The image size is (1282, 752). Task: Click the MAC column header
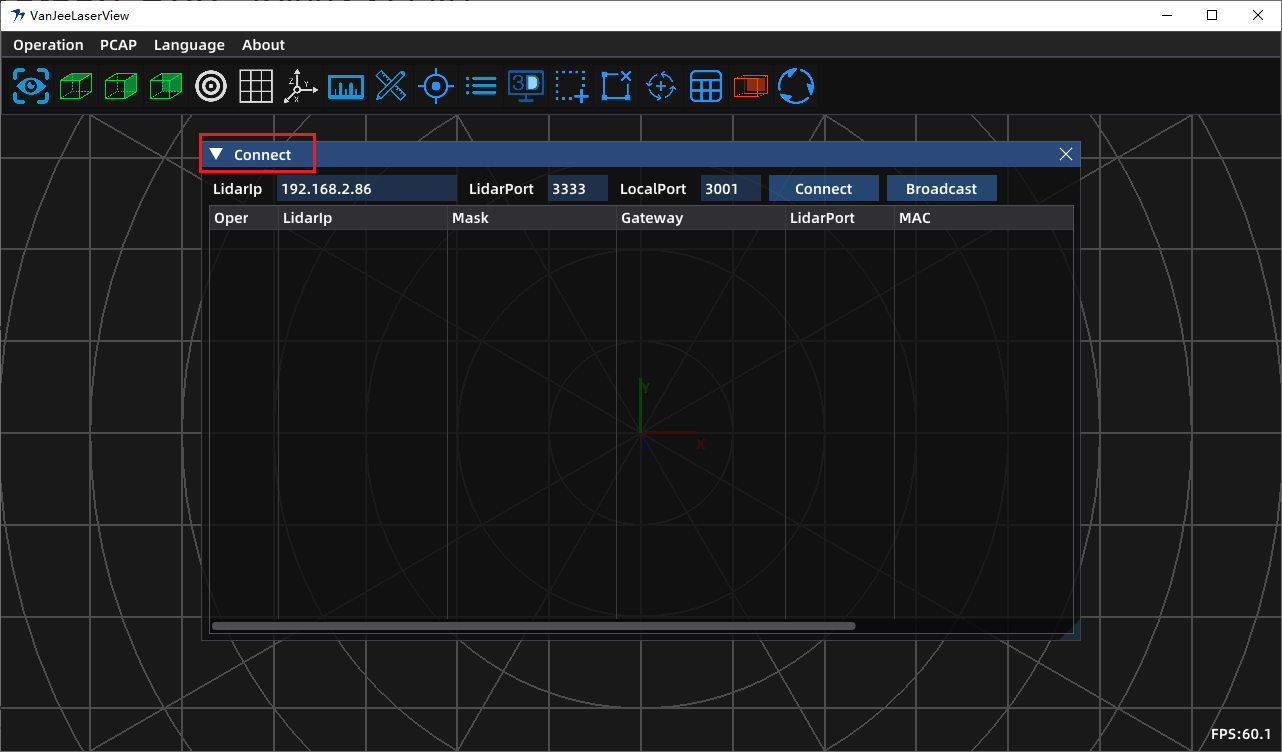pyautogui.click(x=984, y=218)
